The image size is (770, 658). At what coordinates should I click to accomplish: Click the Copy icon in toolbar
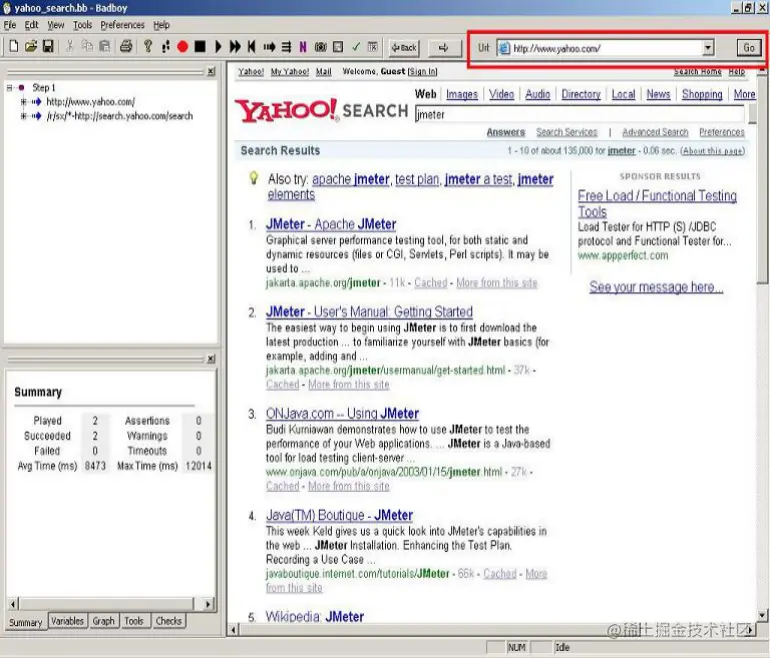[87, 47]
